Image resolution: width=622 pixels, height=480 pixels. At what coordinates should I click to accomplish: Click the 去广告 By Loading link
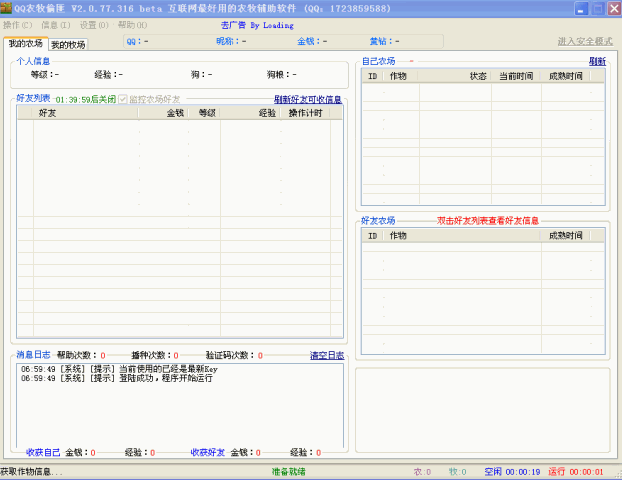[257, 25]
